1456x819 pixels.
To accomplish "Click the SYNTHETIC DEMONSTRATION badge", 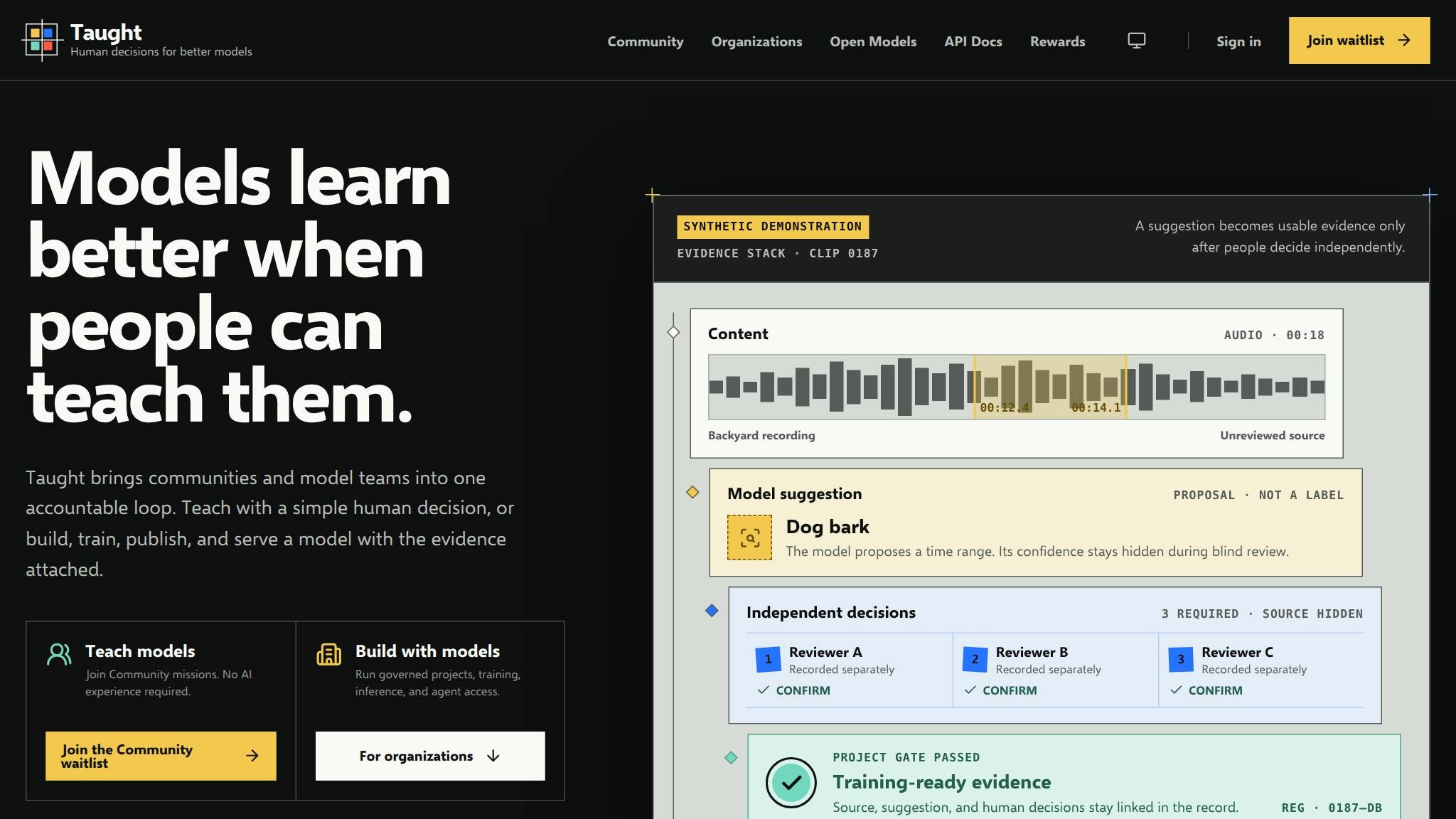I will pyautogui.click(x=773, y=226).
